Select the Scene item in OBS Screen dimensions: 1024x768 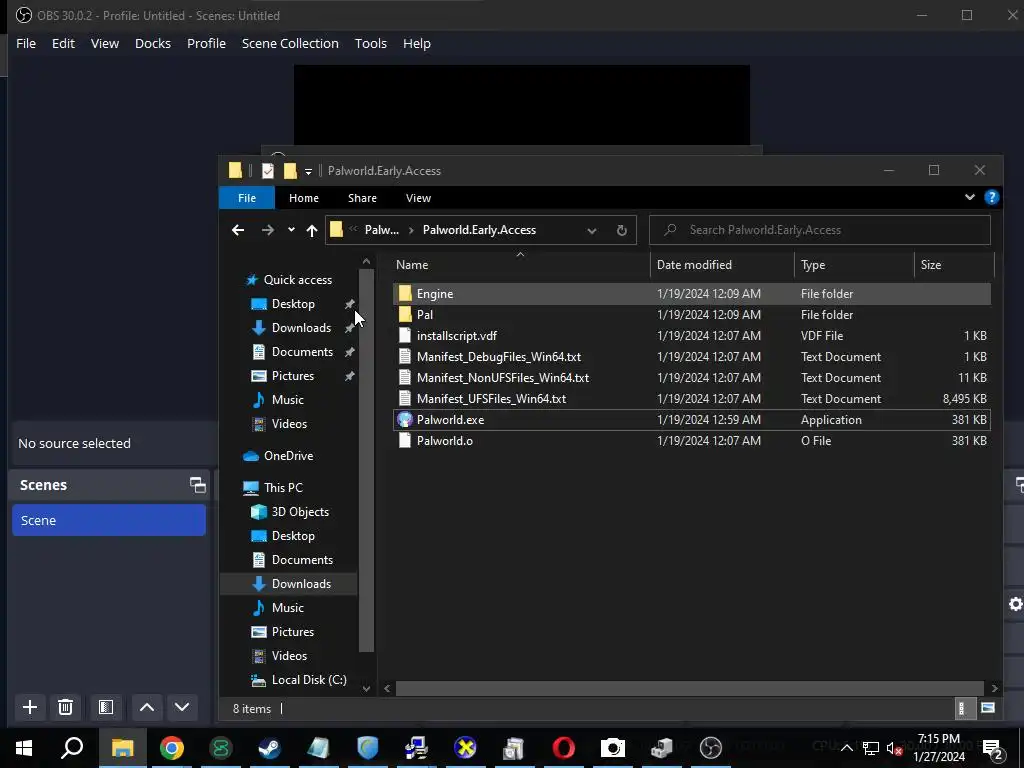(x=109, y=520)
